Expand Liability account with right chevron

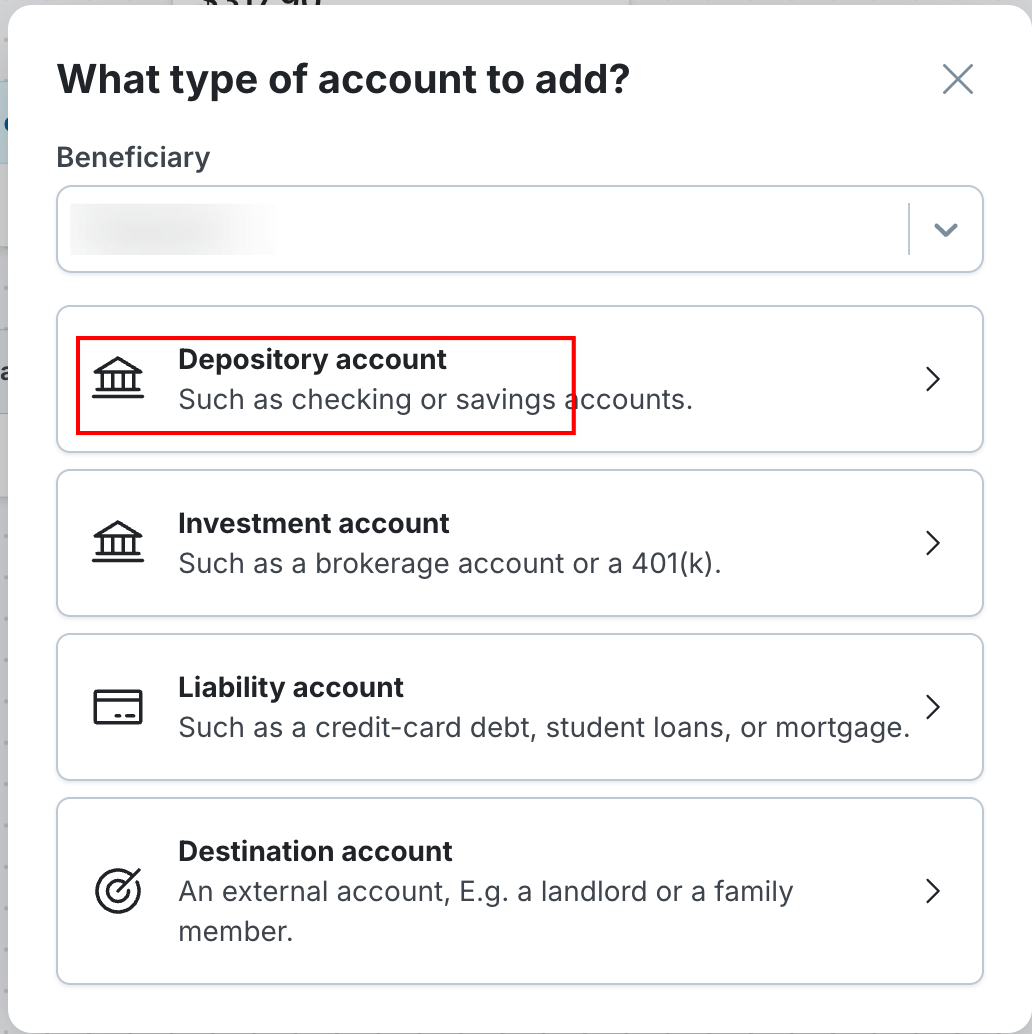point(932,707)
